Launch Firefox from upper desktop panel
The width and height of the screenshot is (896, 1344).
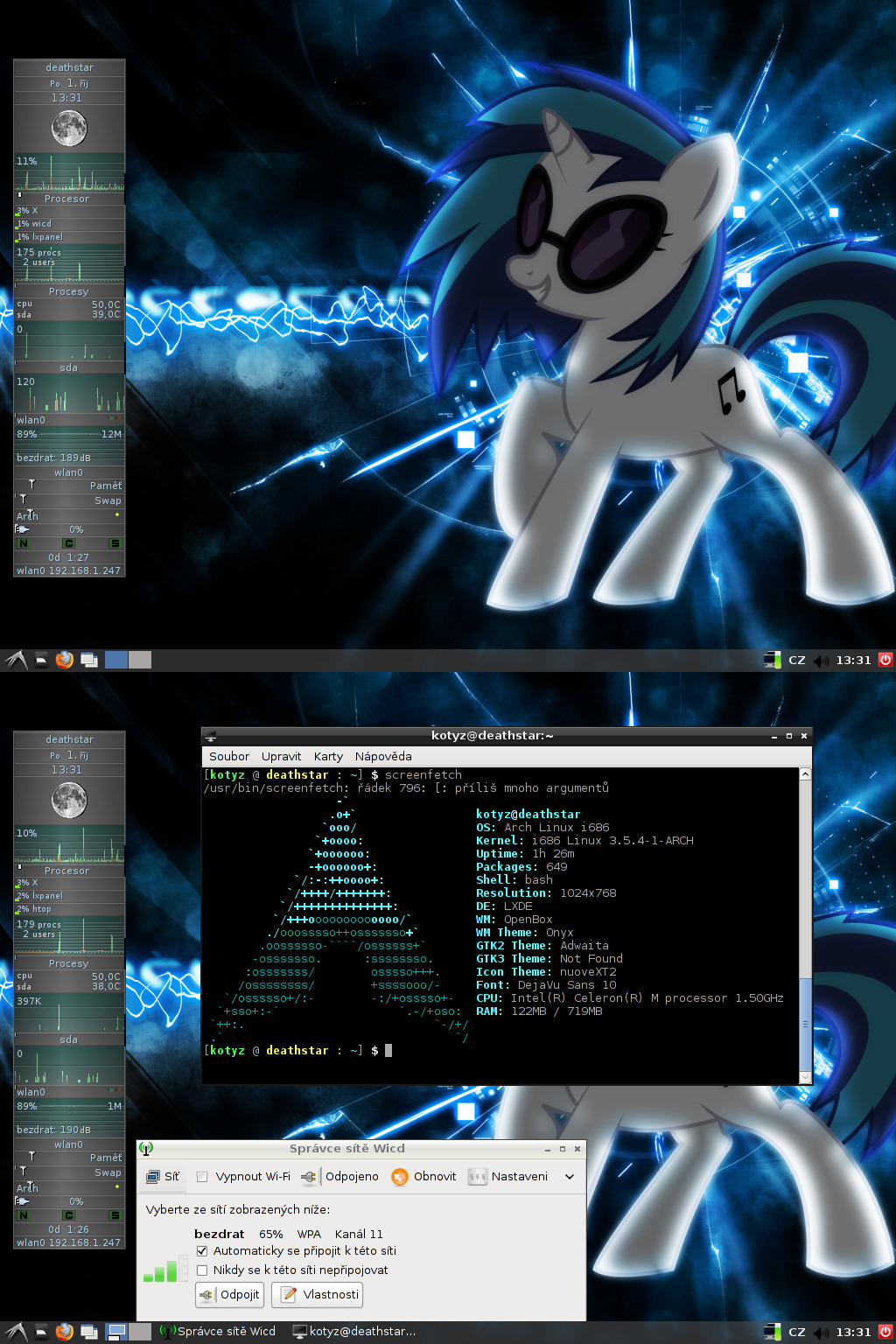[x=65, y=660]
